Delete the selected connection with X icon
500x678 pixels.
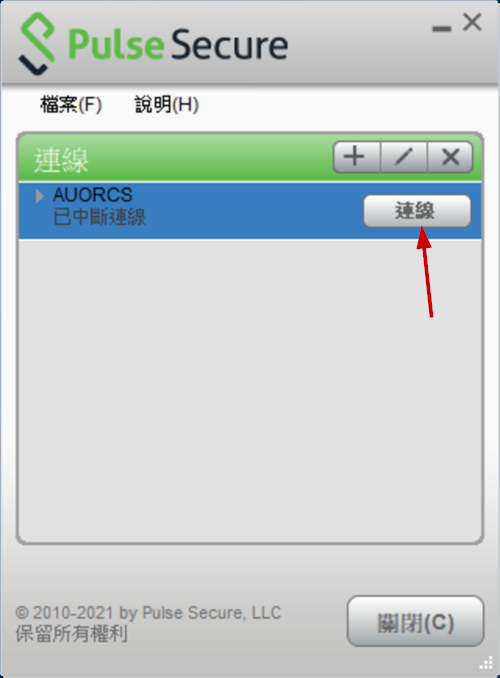(450, 157)
